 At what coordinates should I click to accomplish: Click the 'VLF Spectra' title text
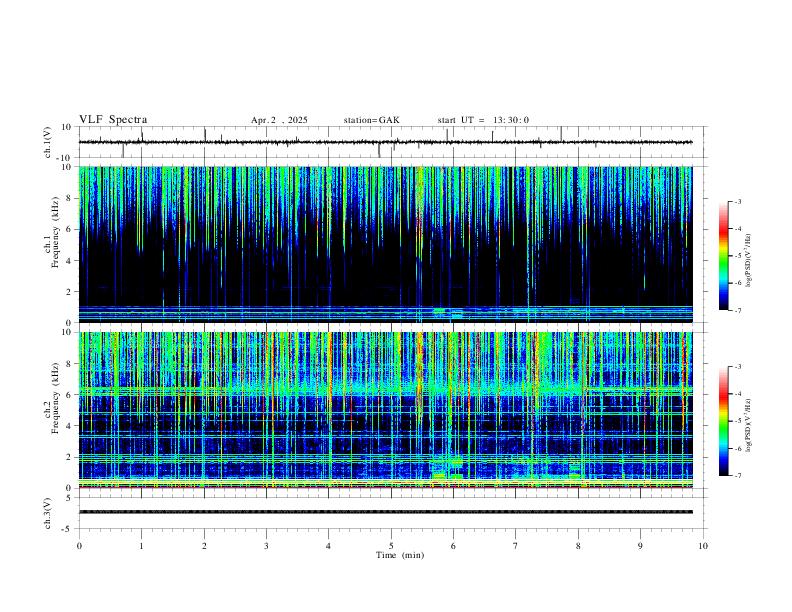(113, 120)
